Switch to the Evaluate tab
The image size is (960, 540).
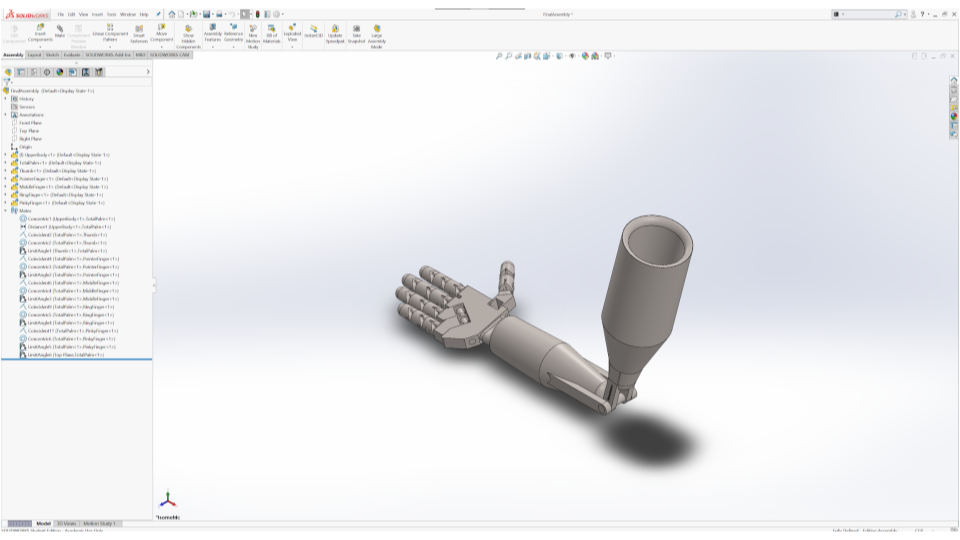pyautogui.click(x=73, y=54)
